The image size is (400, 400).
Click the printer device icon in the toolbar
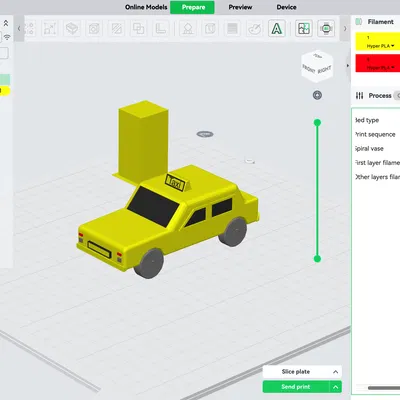click(x=326, y=29)
